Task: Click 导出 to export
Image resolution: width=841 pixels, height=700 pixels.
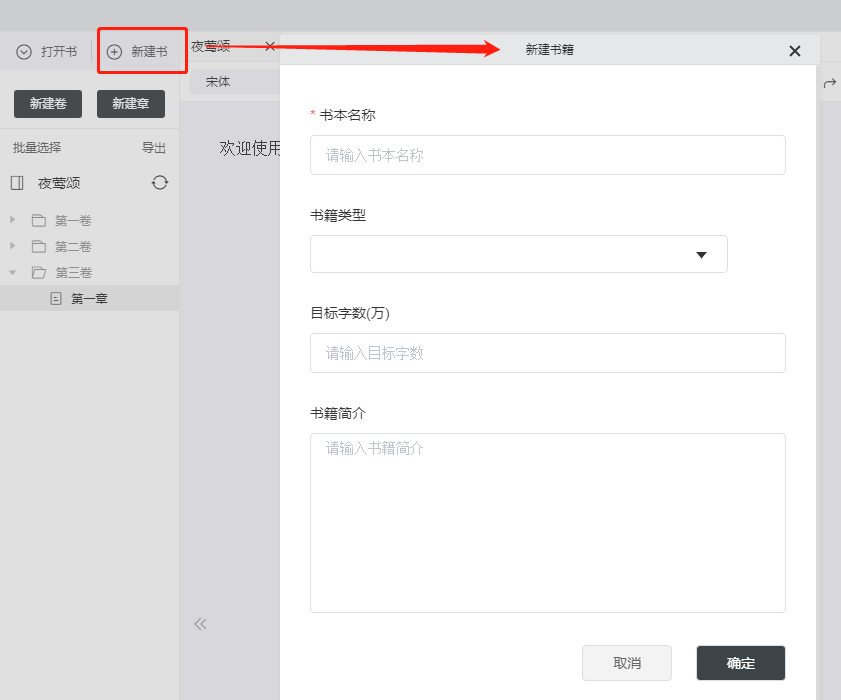Action: click(x=153, y=148)
